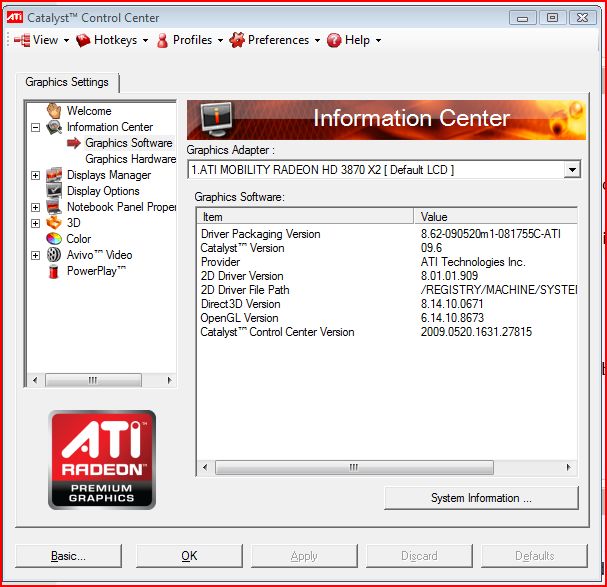Select the OpenGL Version row
The width and height of the screenshot is (607, 587).
tap(387, 318)
